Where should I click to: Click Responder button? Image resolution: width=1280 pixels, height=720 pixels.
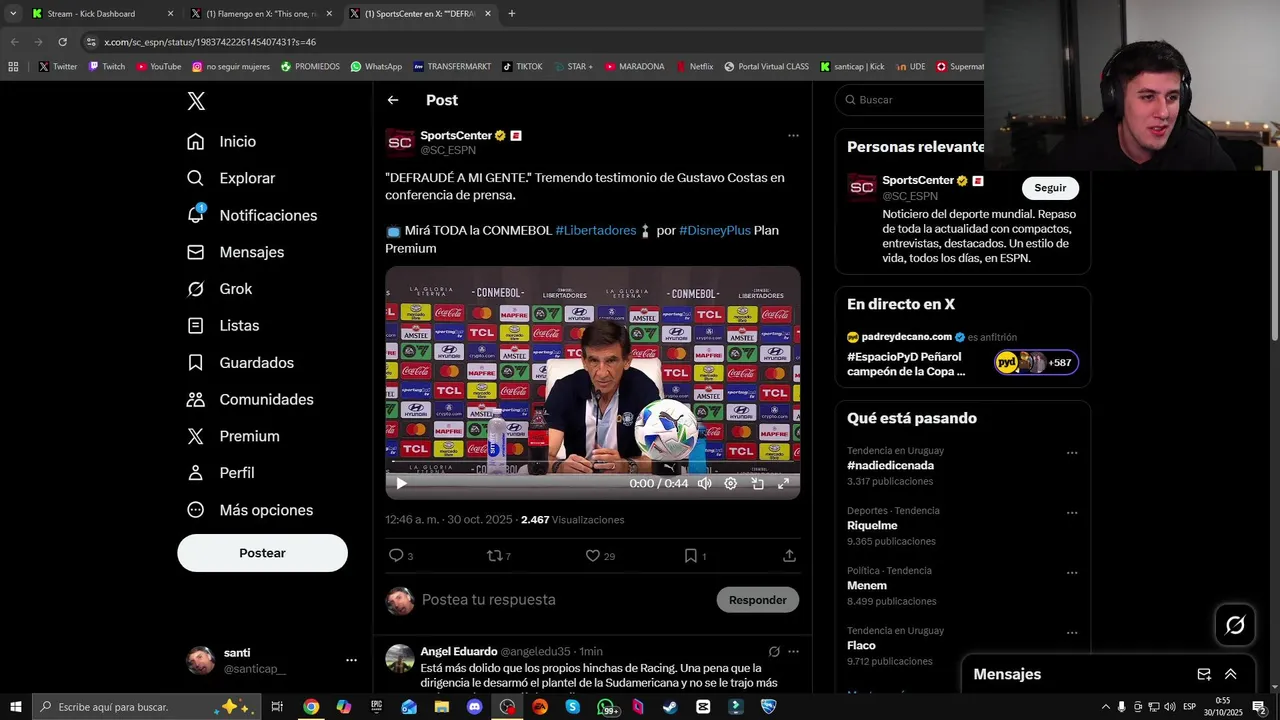[x=757, y=600]
